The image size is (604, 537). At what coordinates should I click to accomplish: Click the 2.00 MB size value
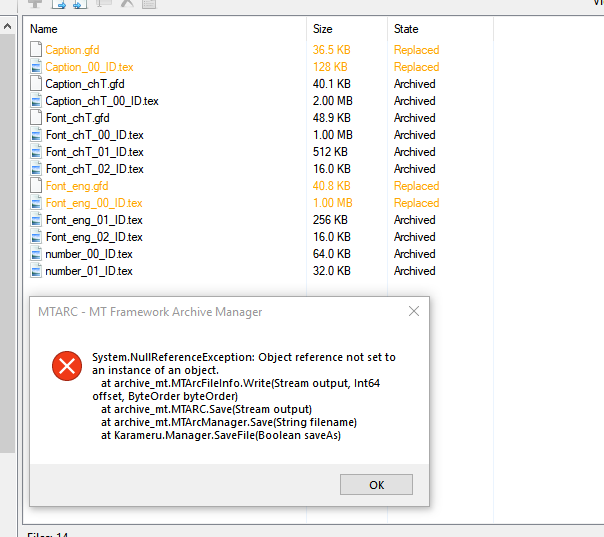(x=332, y=101)
